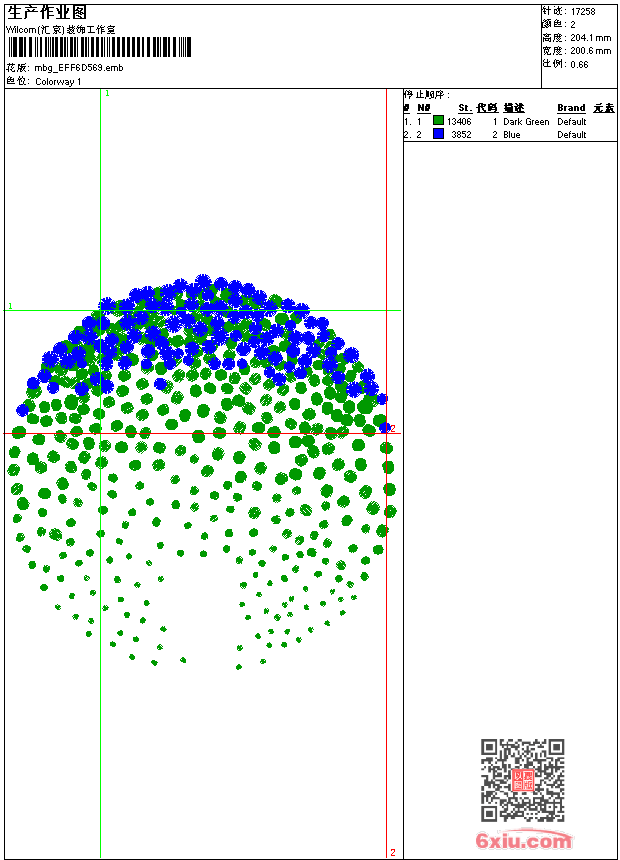620x860 pixels.
Task: Click the Brand column header
Action: click(571, 108)
